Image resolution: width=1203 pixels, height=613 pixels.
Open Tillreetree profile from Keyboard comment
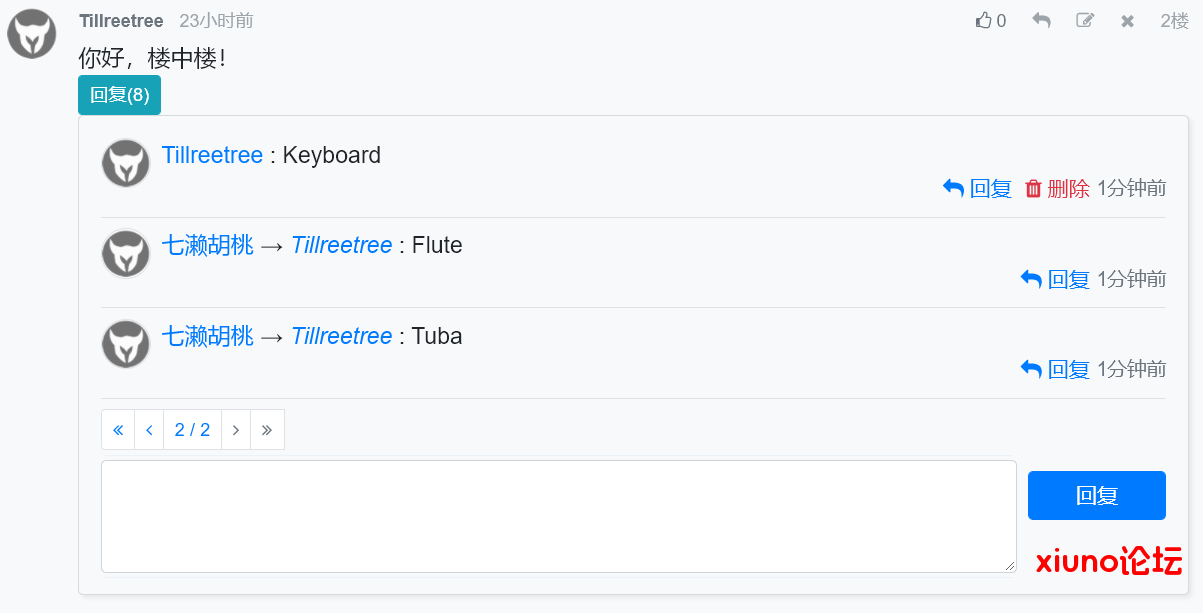coord(212,155)
